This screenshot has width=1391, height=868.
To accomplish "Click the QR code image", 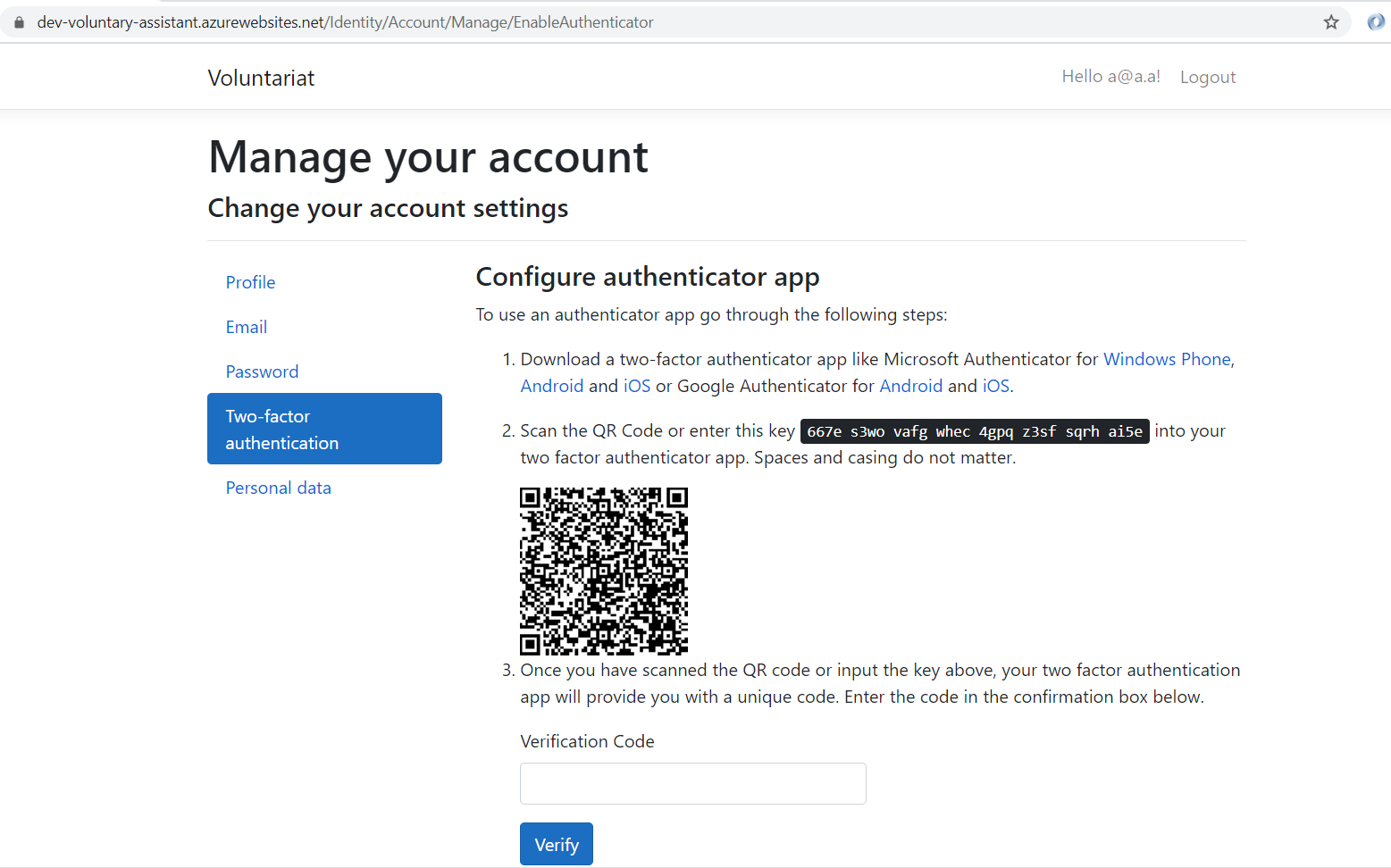I will tap(604, 571).
